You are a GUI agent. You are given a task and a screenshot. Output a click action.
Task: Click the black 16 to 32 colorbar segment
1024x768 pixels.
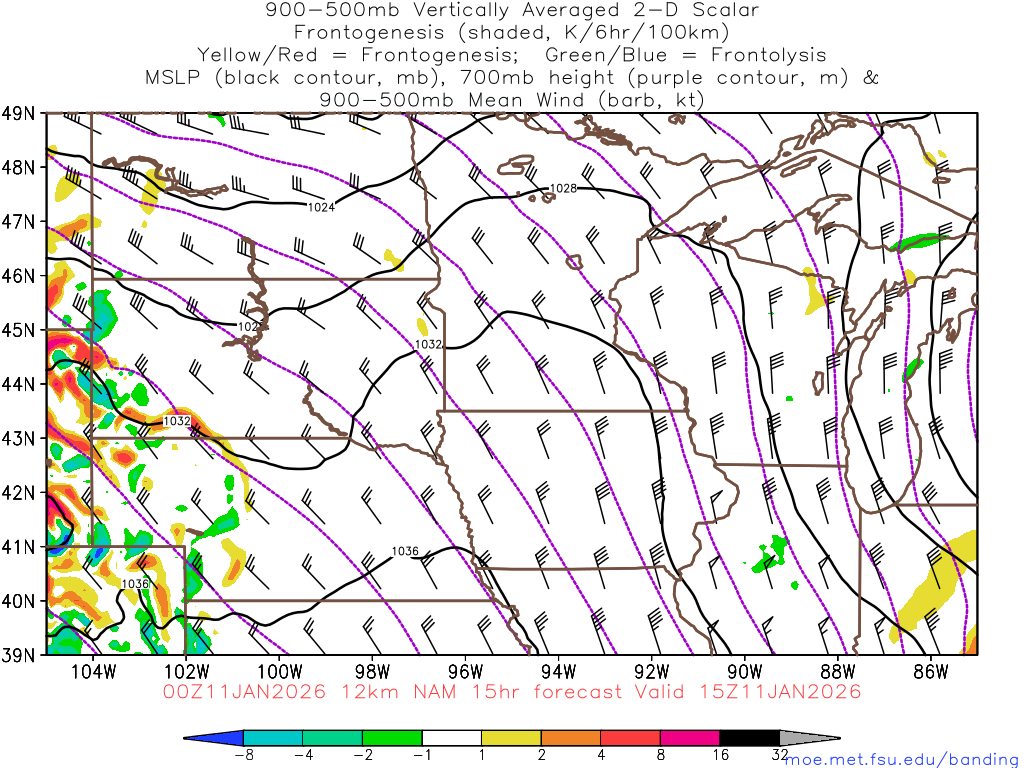click(x=750, y=738)
